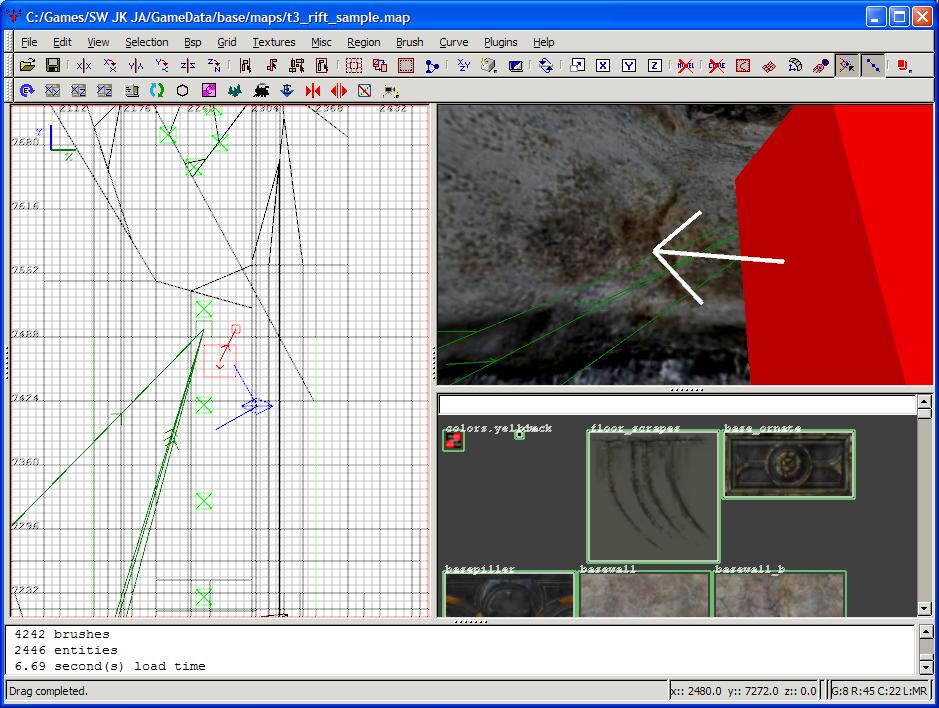This screenshot has width=939, height=708.
Task: Click Select Complete Tall icon
Action: point(245,65)
